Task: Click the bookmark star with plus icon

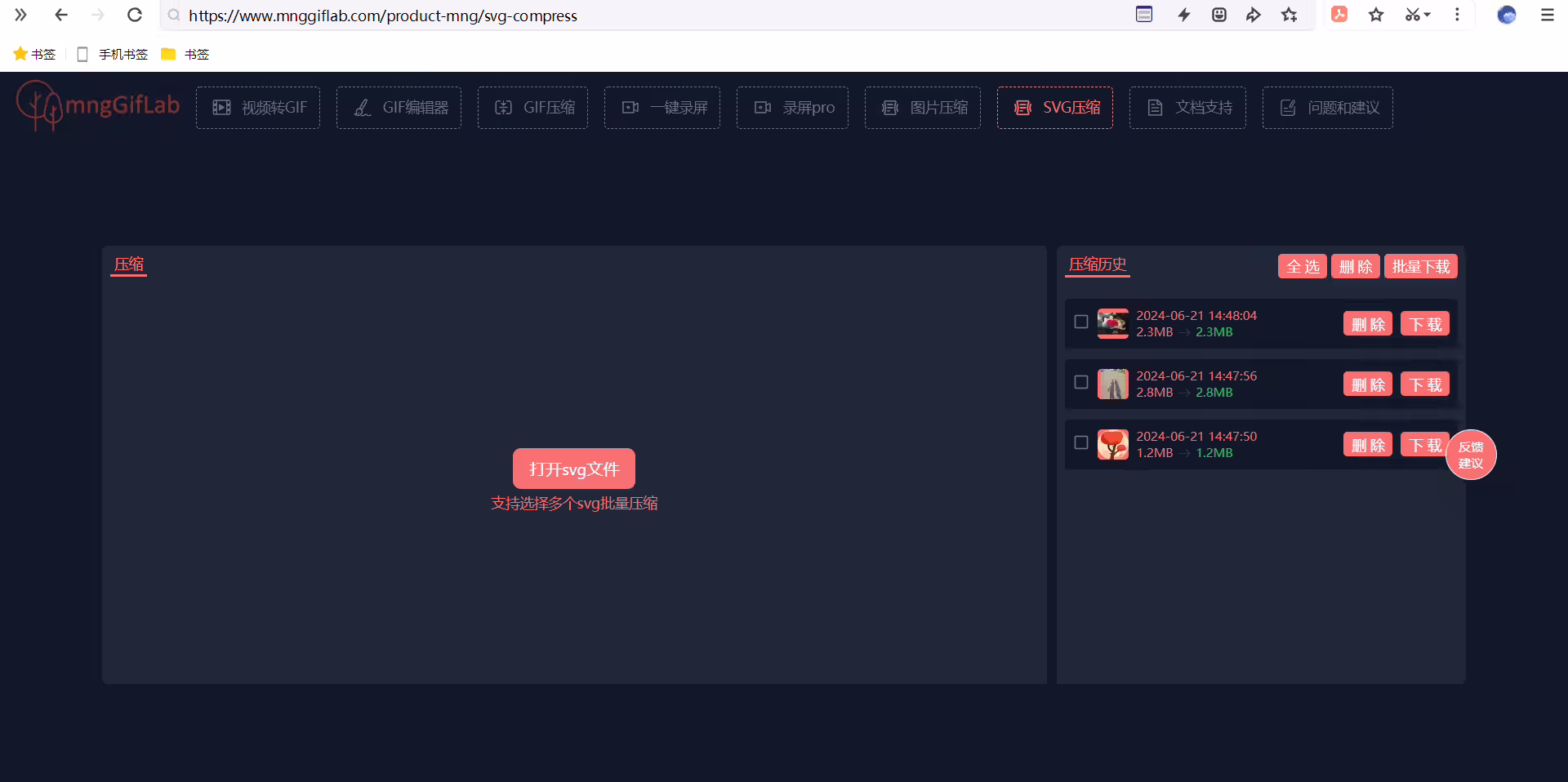Action: pos(1290,15)
